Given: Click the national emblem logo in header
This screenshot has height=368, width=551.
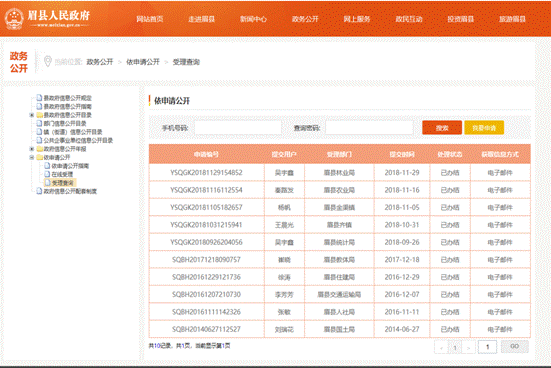Looking at the screenshot, I should [x=14, y=18].
